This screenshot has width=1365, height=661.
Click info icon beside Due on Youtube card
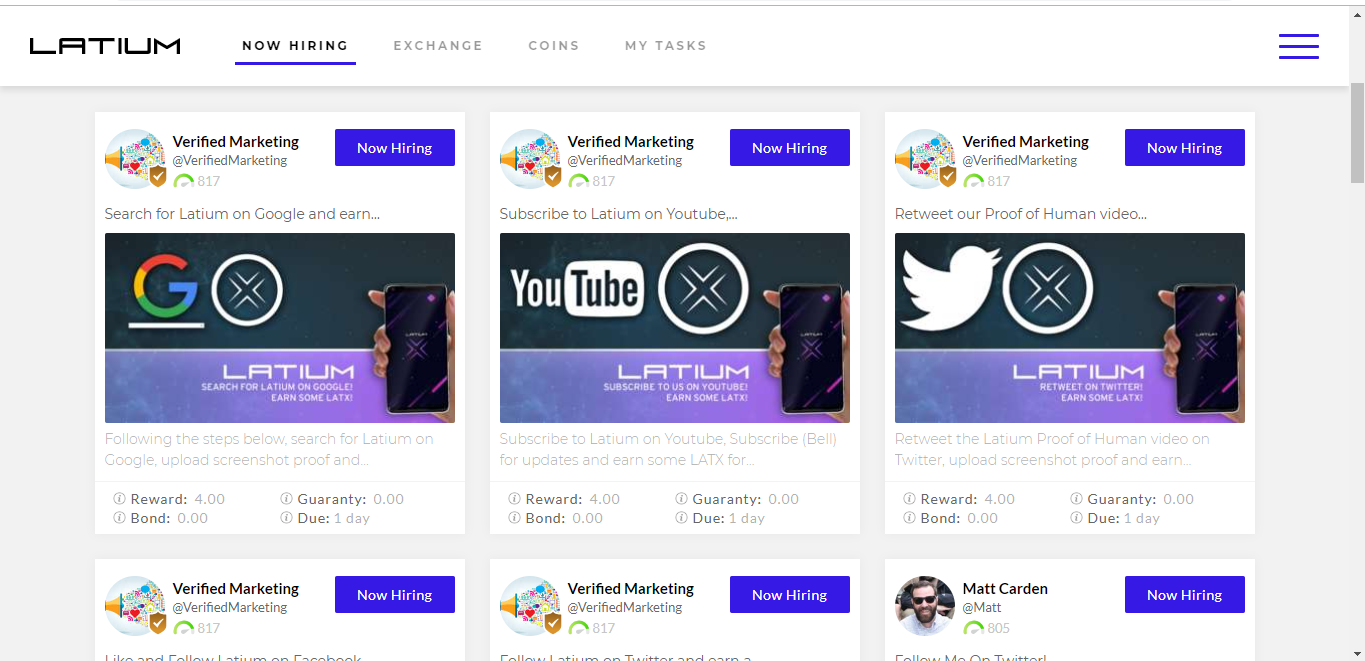click(x=681, y=518)
